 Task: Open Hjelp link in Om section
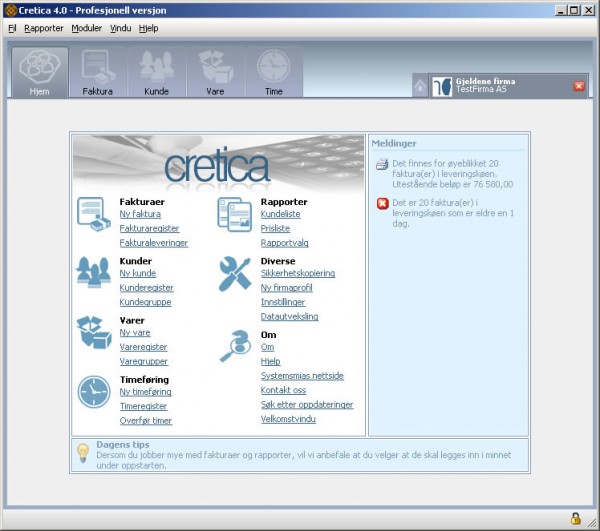271,362
